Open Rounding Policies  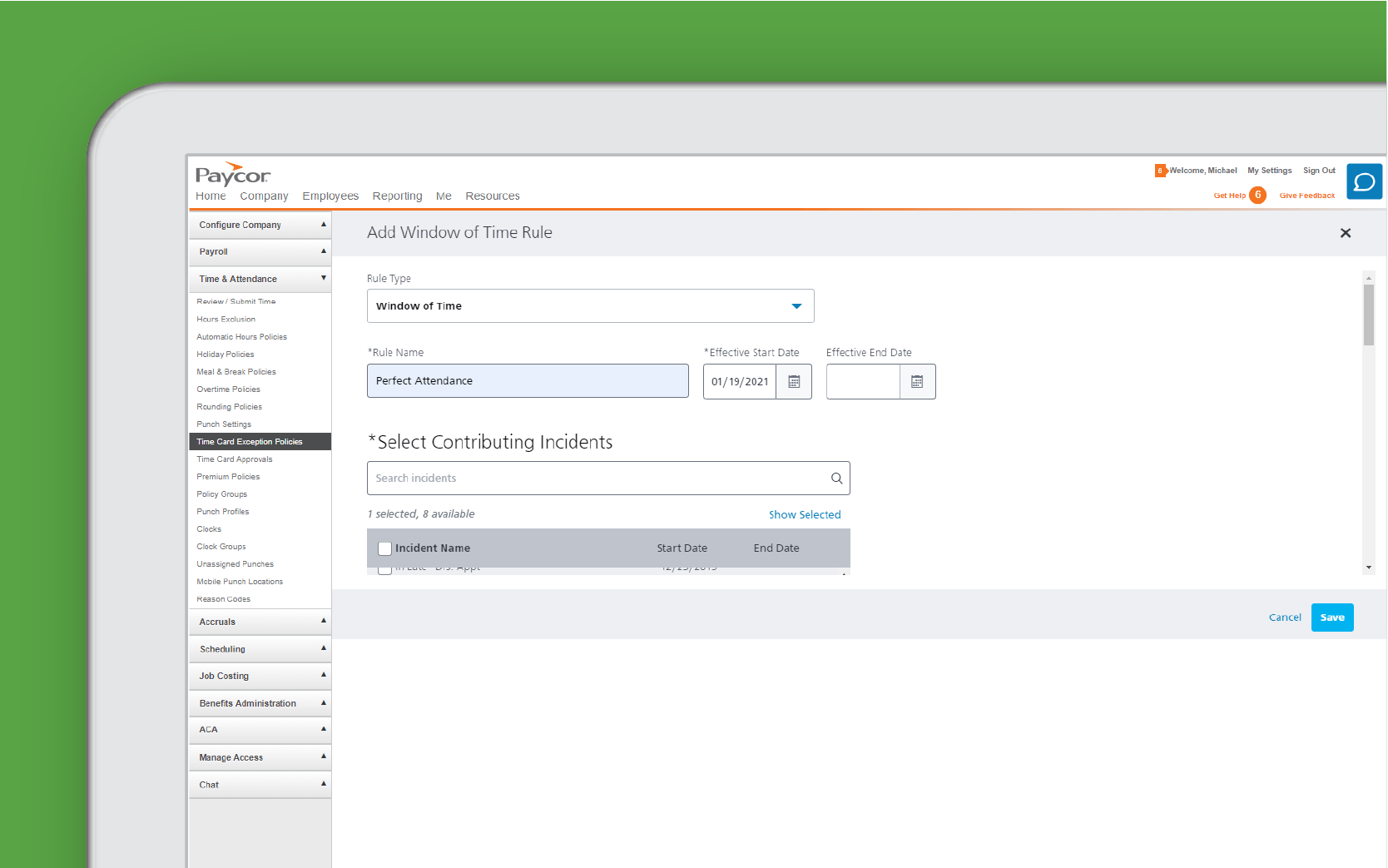pos(229,407)
